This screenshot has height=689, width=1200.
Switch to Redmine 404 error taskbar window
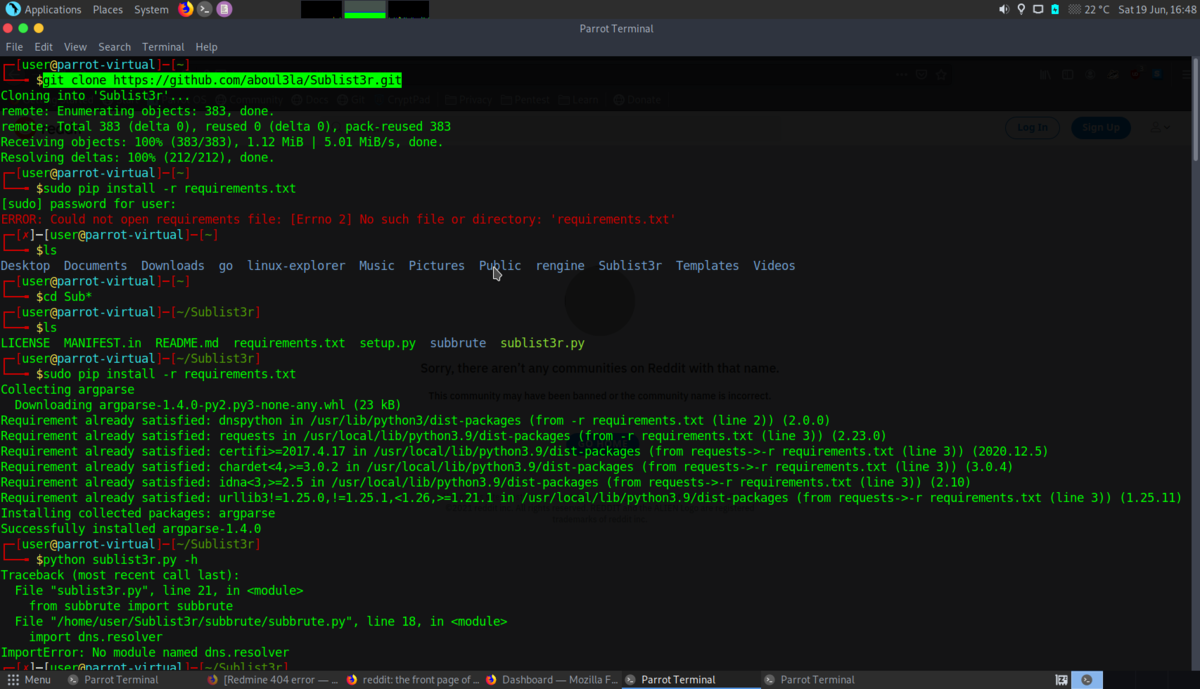[274, 680]
